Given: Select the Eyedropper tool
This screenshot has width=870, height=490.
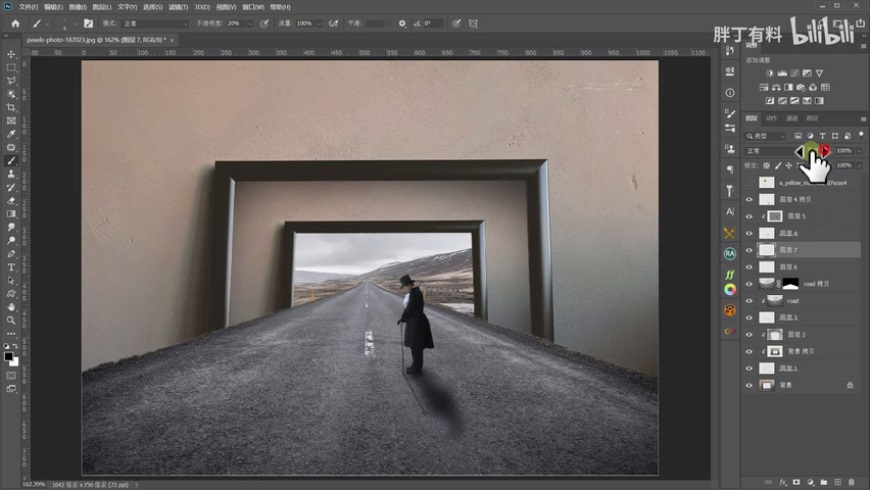Looking at the screenshot, I should 11,133.
